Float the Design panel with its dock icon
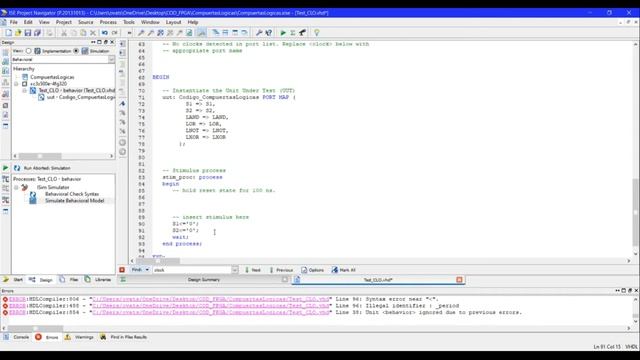Viewport: 640px width, 360px height. [x=105, y=42]
